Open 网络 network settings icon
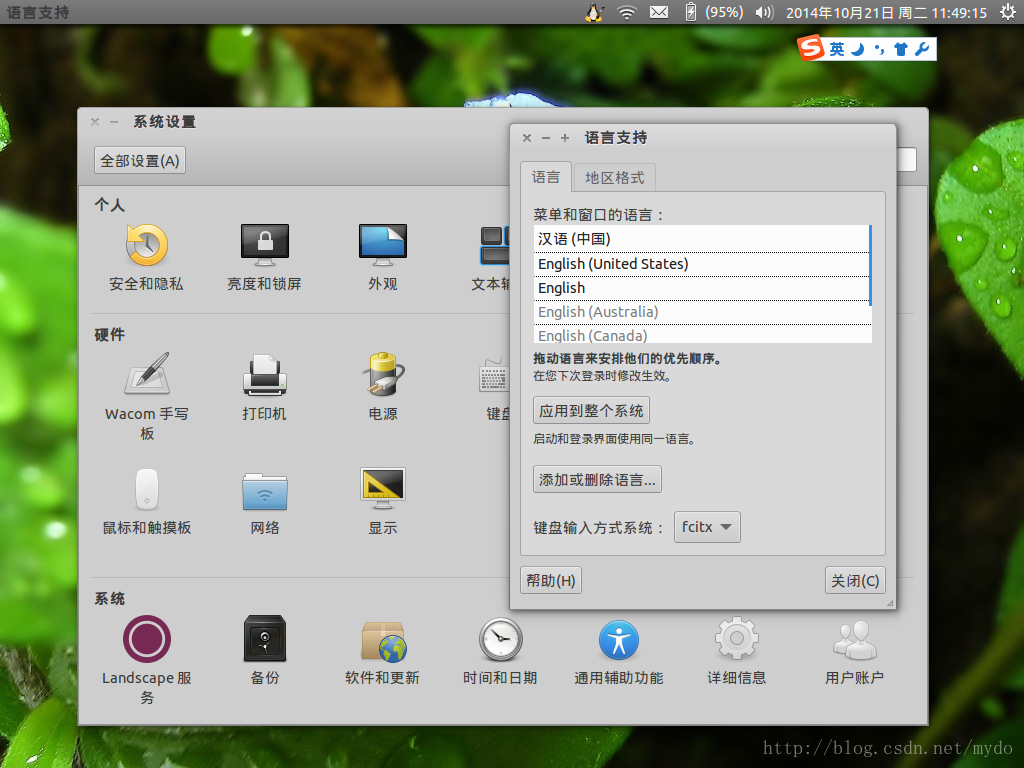Viewport: 1024px width, 768px height. point(264,491)
